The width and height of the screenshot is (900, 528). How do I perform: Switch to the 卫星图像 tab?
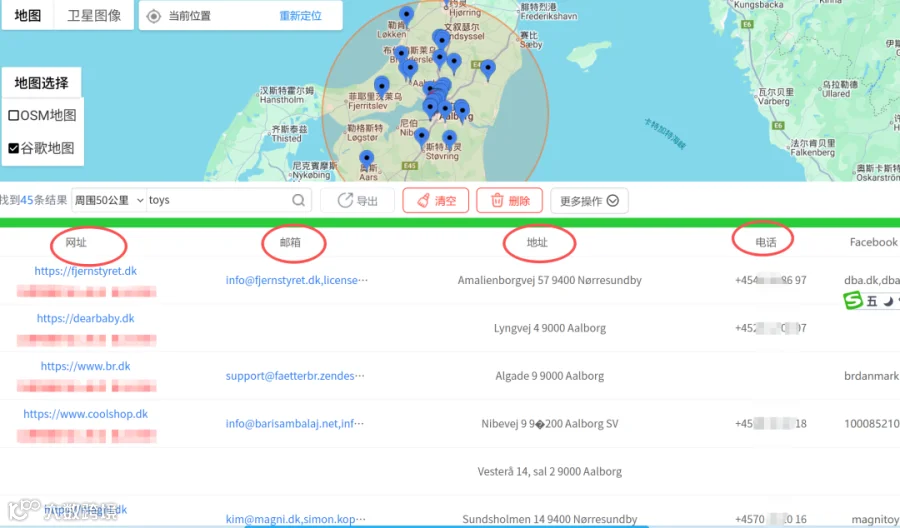94,15
